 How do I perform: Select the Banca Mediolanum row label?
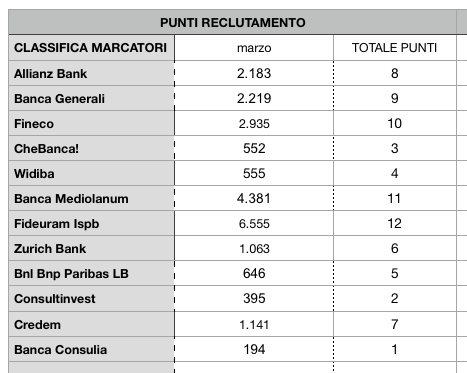[91, 198]
